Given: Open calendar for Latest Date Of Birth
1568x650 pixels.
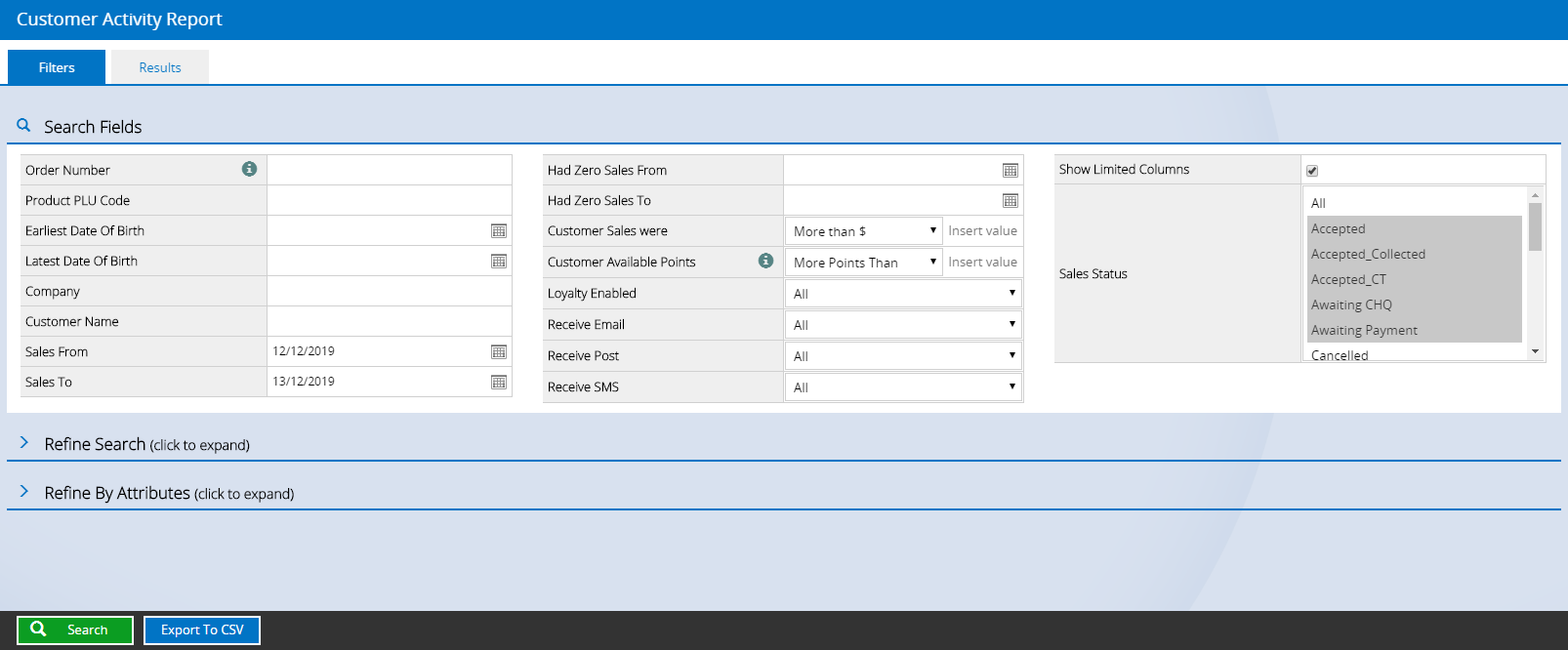Looking at the screenshot, I should (499, 262).
